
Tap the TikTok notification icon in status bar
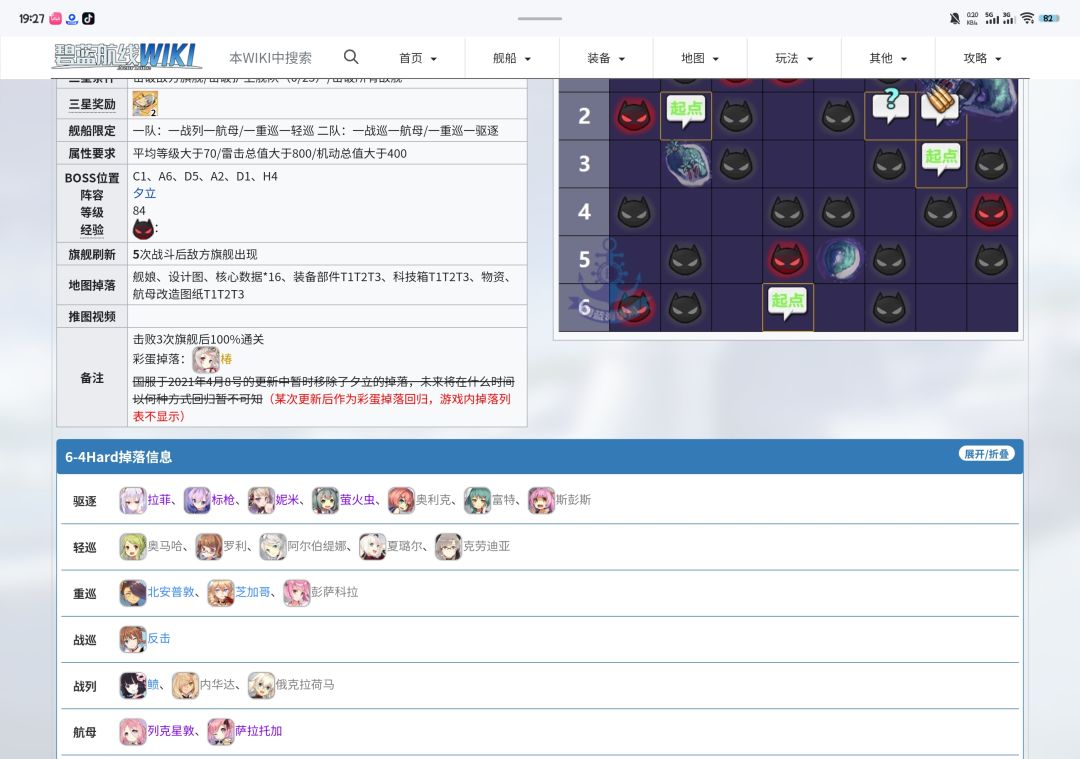88,19
